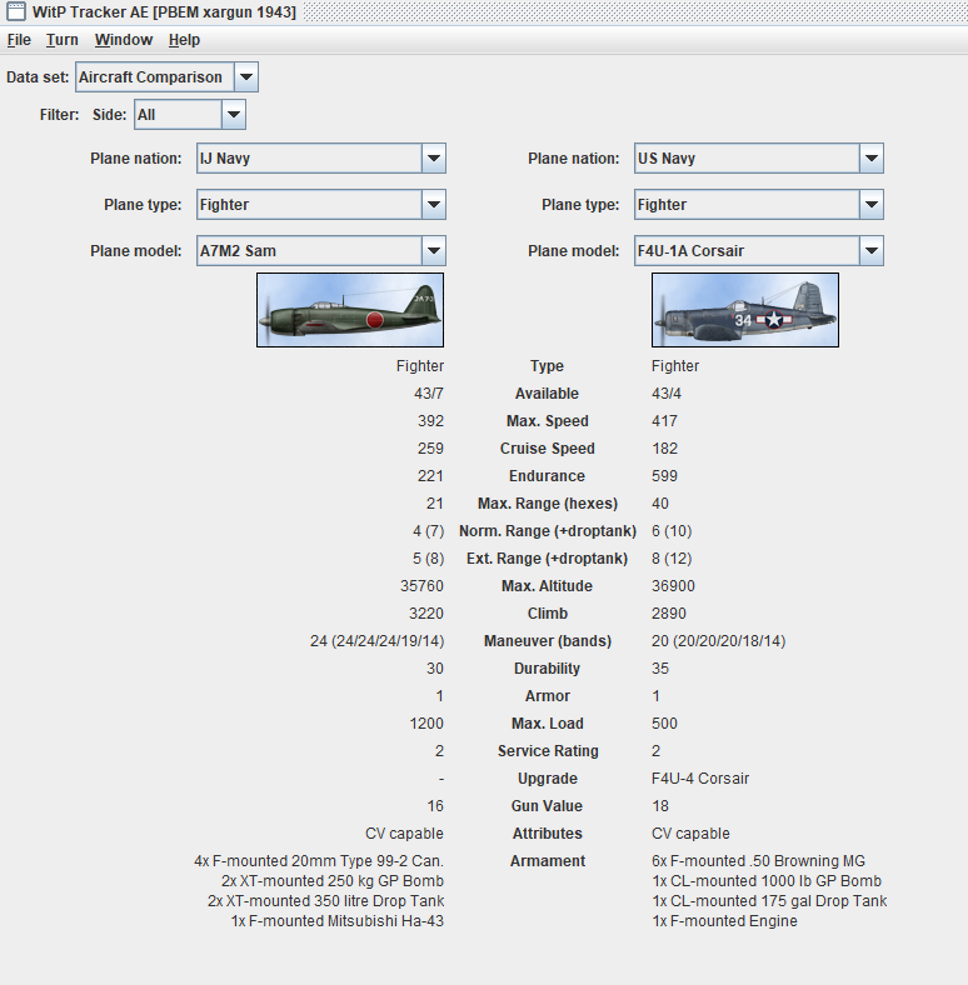This screenshot has width=968, height=985.
Task: Click the Service Rating label
Action: point(548,751)
